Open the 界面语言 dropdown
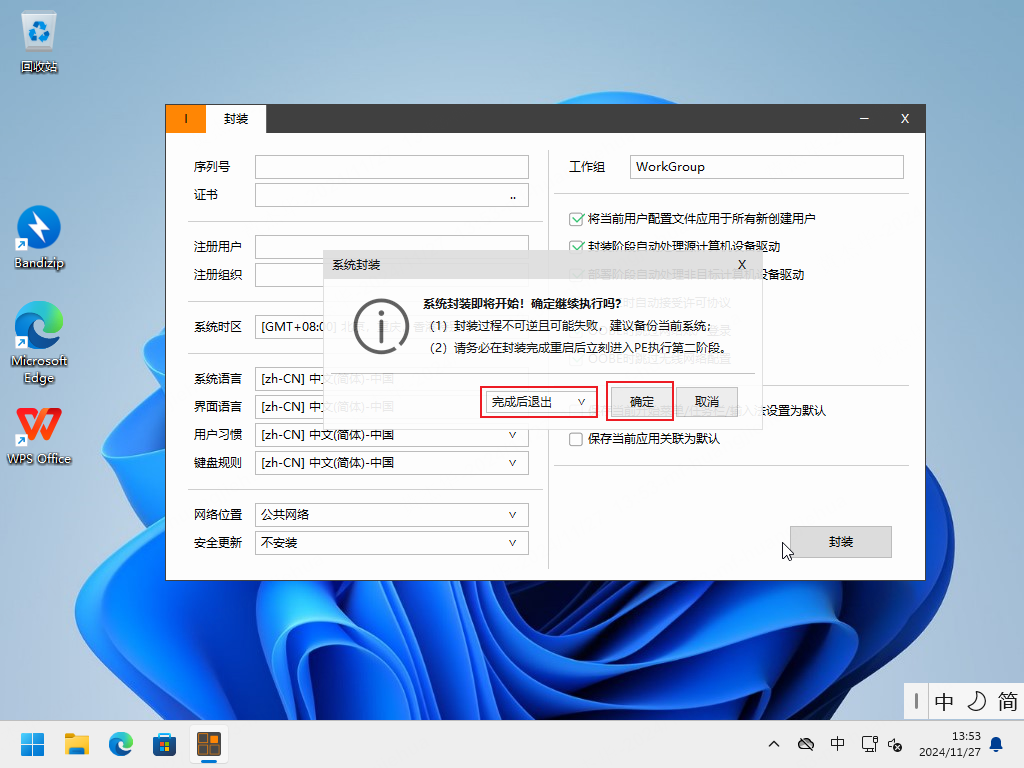This screenshot has height=768, width=1024. coord(290,407)
